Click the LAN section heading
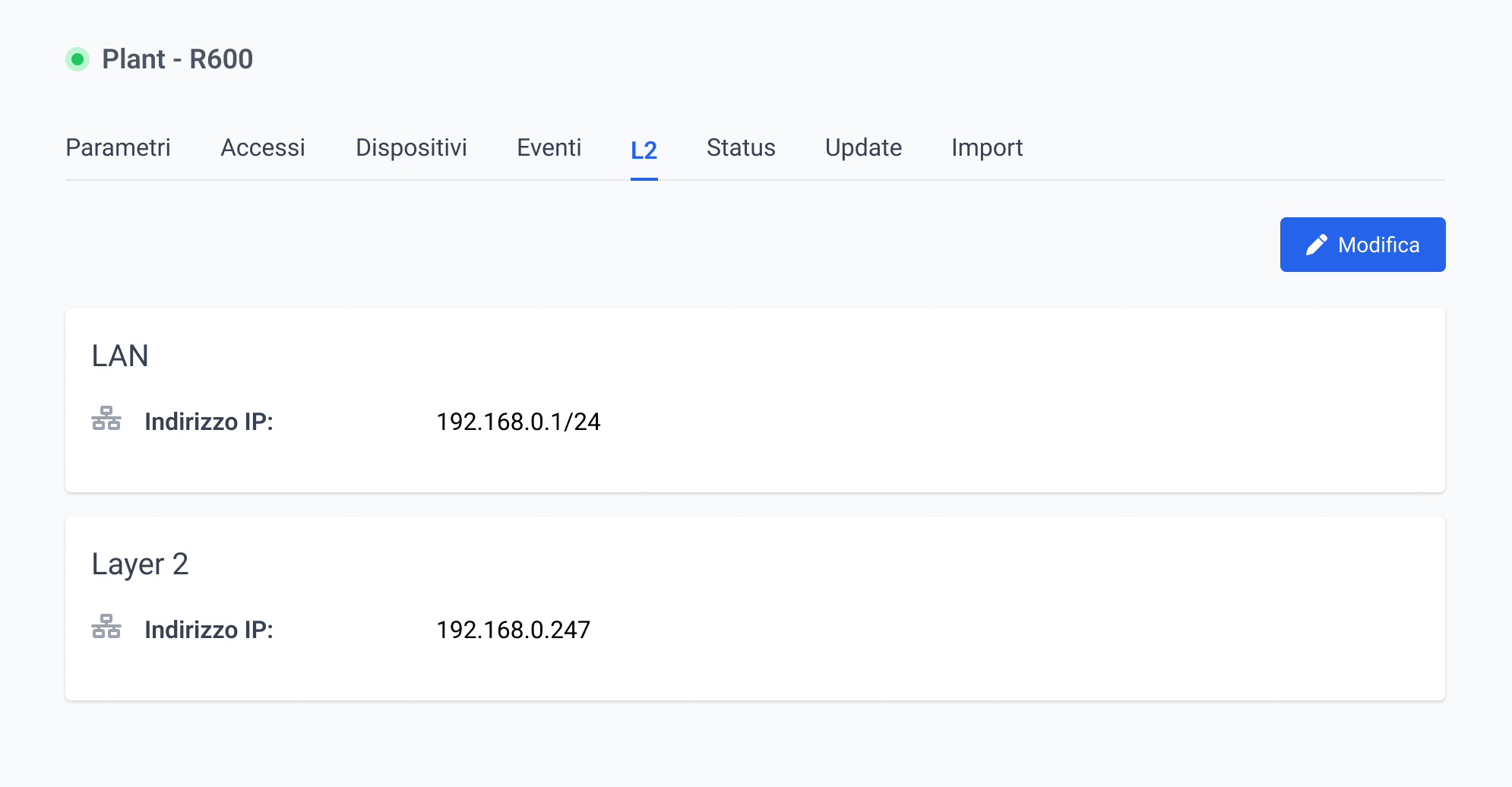The height and width of the screenshot is (787, 1512). [x=120, y=356]
